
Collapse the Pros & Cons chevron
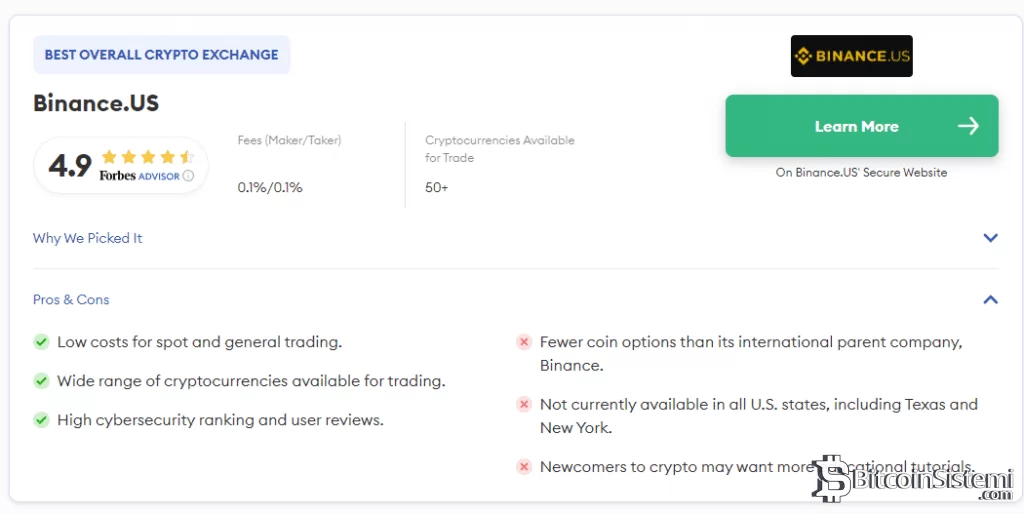tap(990, 299)
